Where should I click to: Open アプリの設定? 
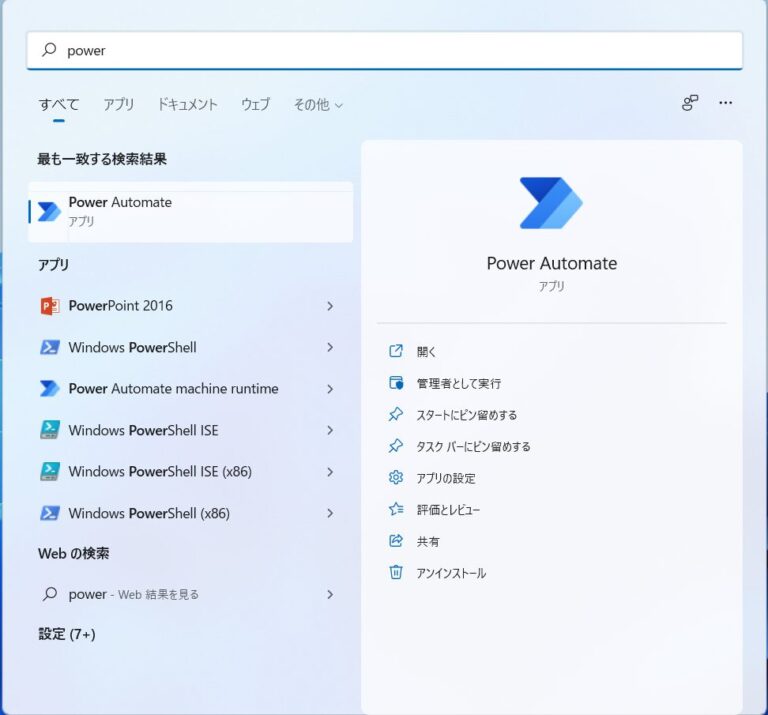446,478
